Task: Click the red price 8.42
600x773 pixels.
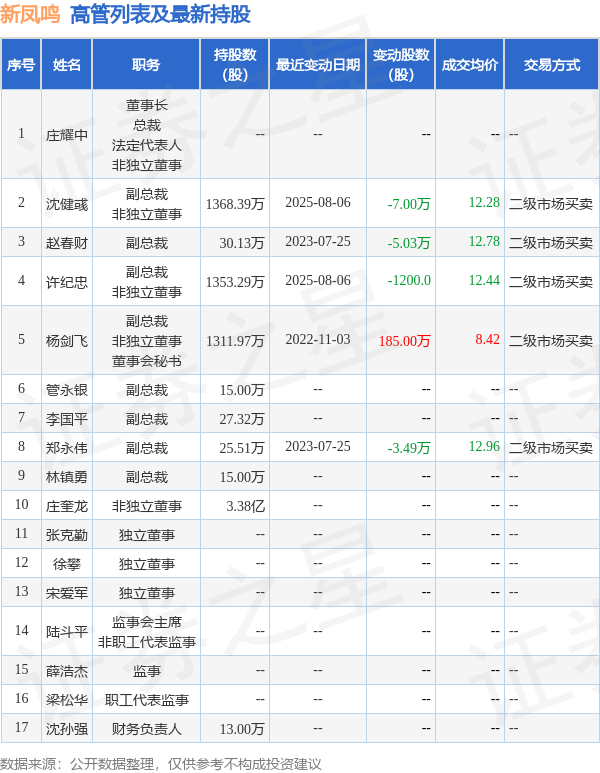Action: tap(488, 340)
